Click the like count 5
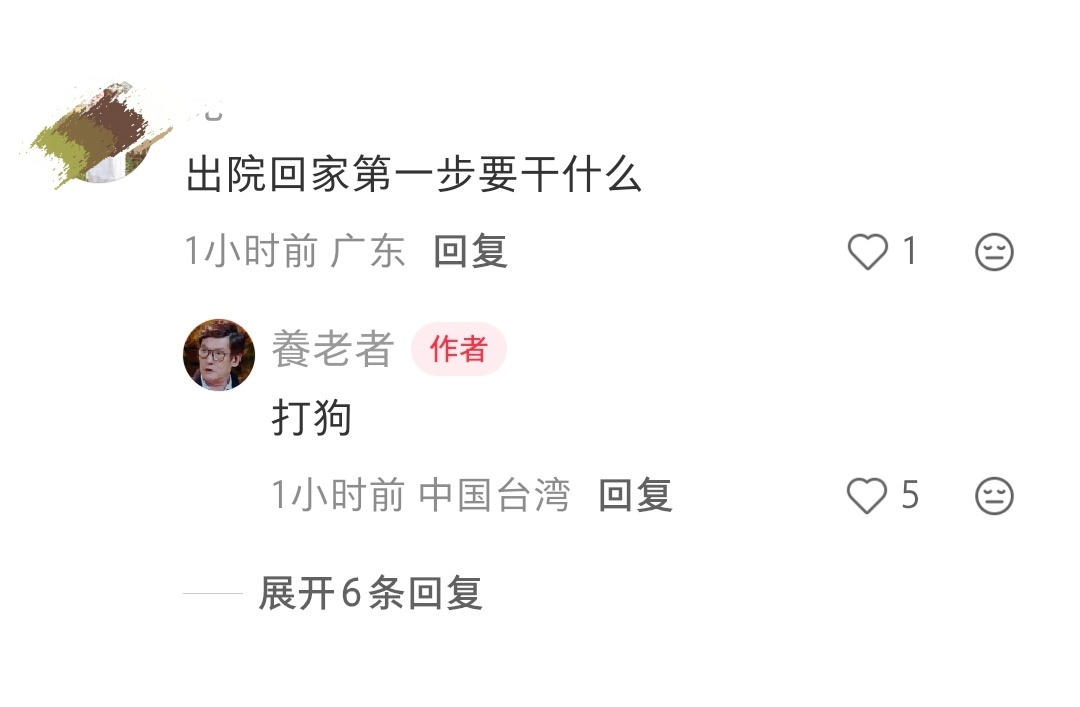1080x707 pixels. 910,495
